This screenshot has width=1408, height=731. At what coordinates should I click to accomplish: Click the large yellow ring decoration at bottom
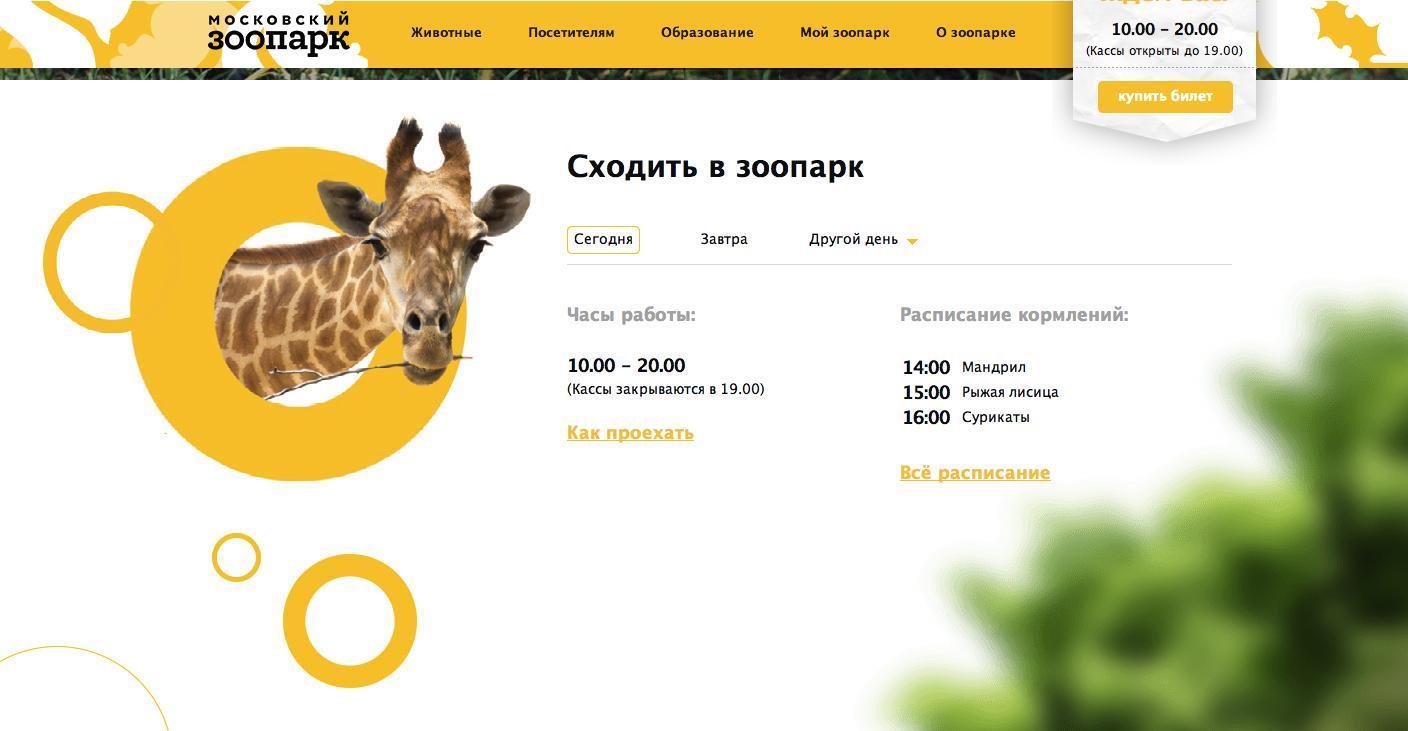(350, 621)
